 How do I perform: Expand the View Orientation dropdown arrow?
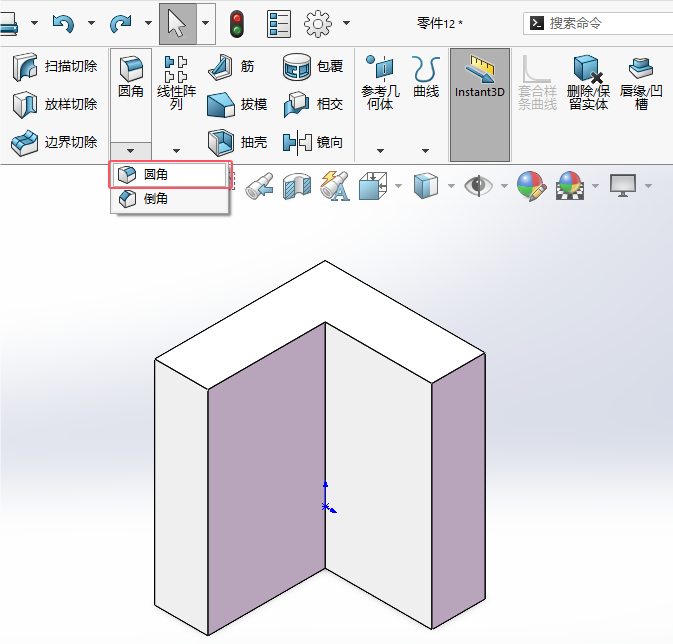pyautogui.click(x=399, y=186)
